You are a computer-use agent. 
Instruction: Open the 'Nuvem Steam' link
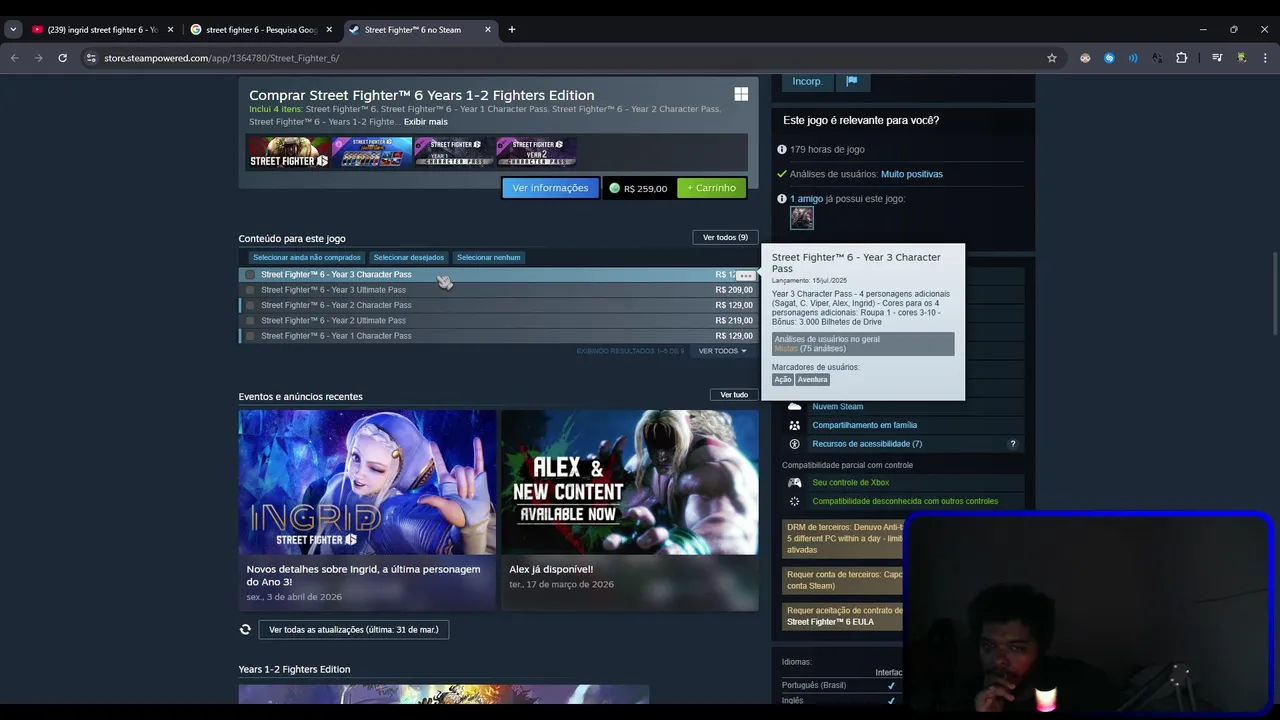838,407
